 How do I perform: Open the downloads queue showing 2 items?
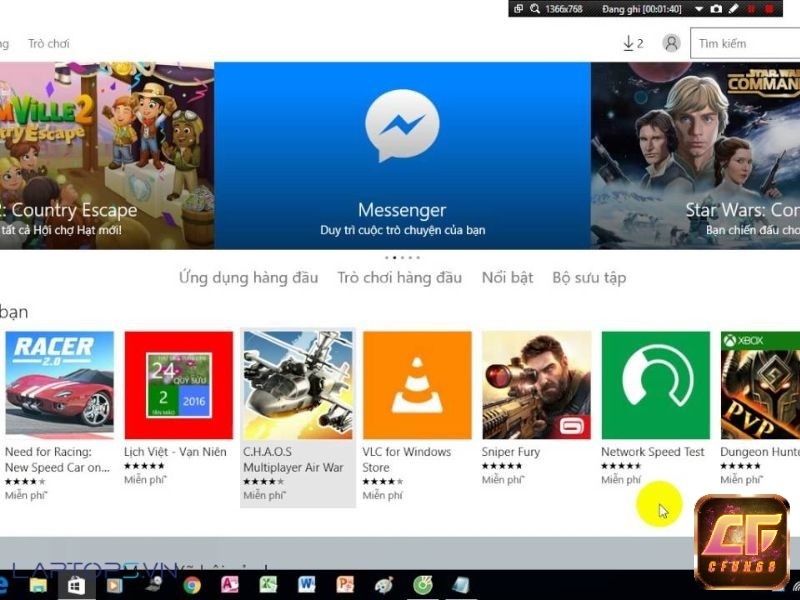click(x=633, y=43)
